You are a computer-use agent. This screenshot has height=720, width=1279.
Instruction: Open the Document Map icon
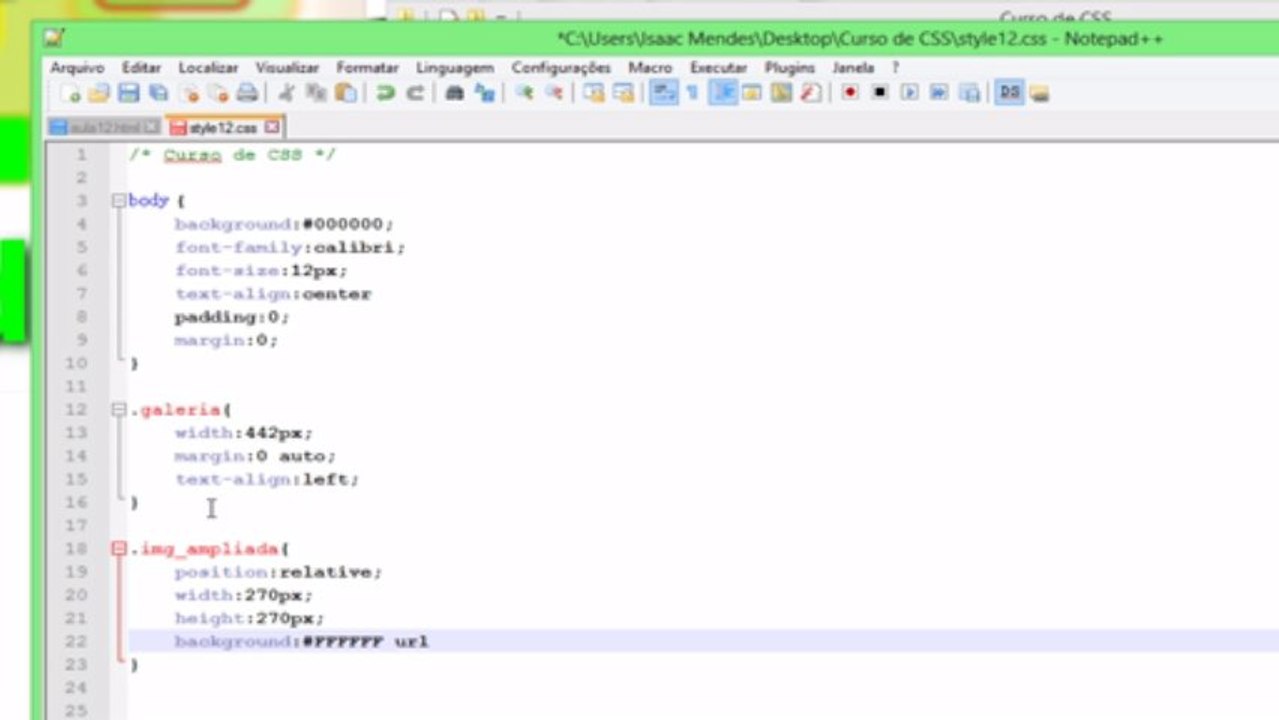coord(781,93)
